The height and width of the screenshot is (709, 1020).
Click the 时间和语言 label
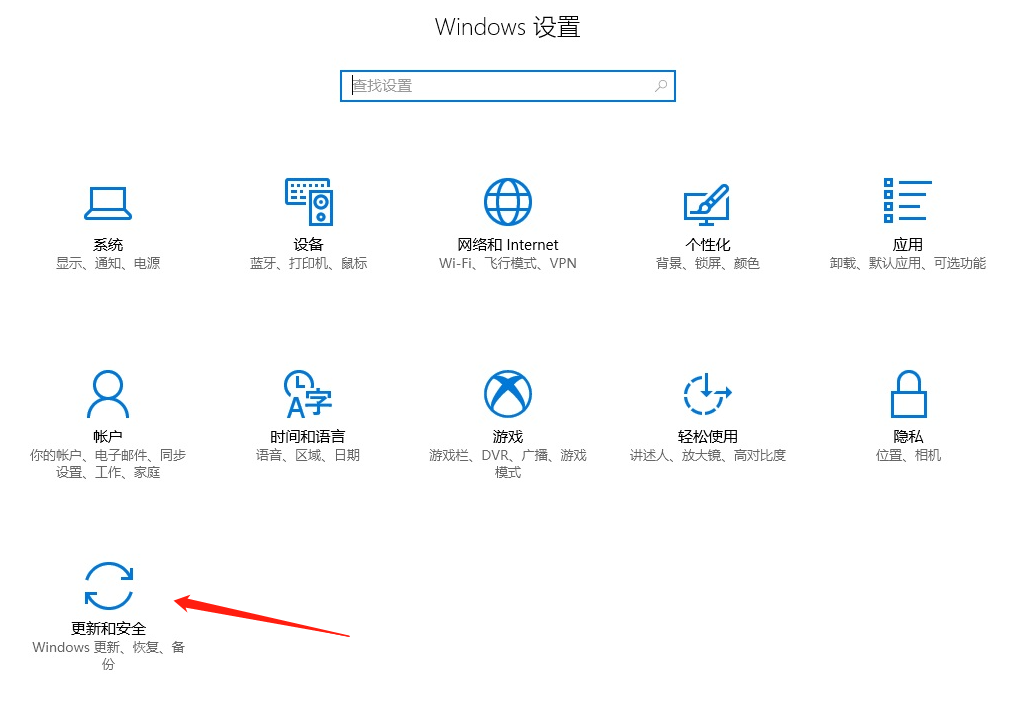[x=308, y=436]
